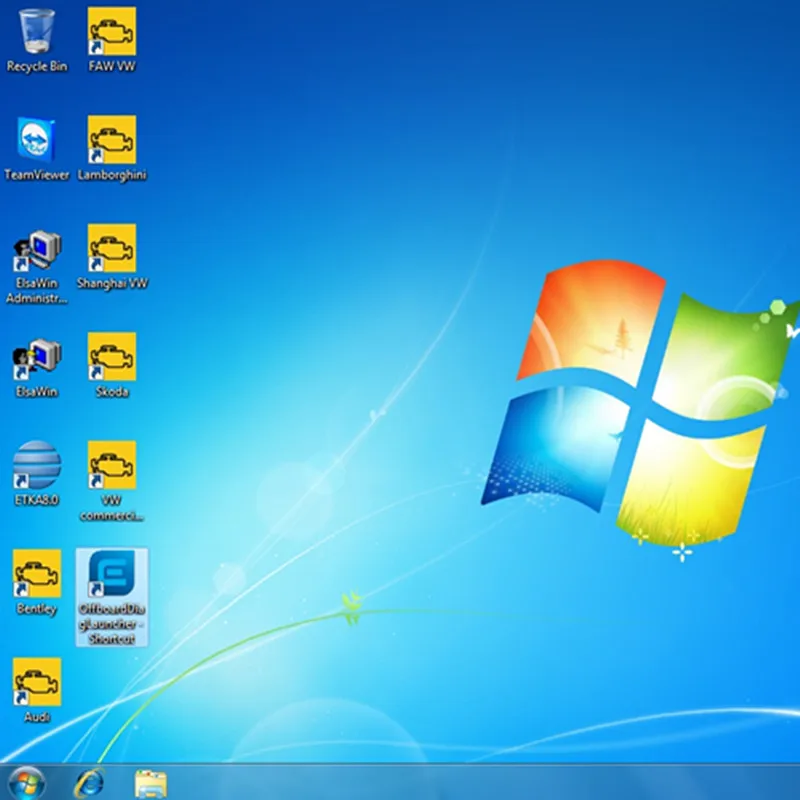Launch Internet Explorer from the taskbar
Image resolution: width=800 pixels, height=800 pixels.
[x=89, y=784]
